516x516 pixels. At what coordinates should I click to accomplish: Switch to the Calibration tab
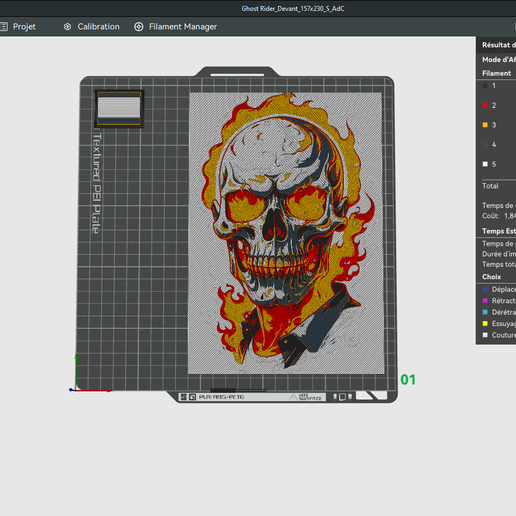[92, 27]
